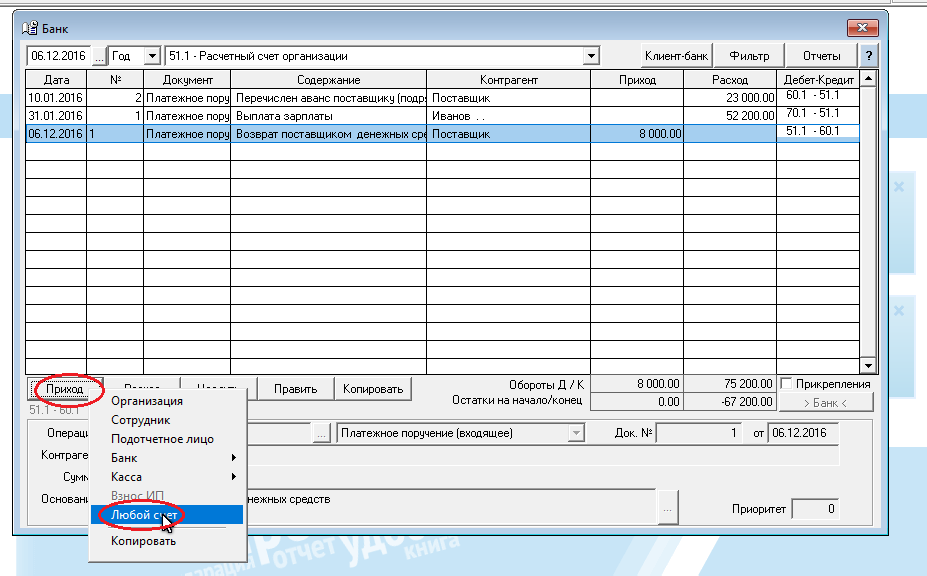Click the Клиент-банк button
The image size is (927, 576).
pyautogui.click(x=676, y=56)
